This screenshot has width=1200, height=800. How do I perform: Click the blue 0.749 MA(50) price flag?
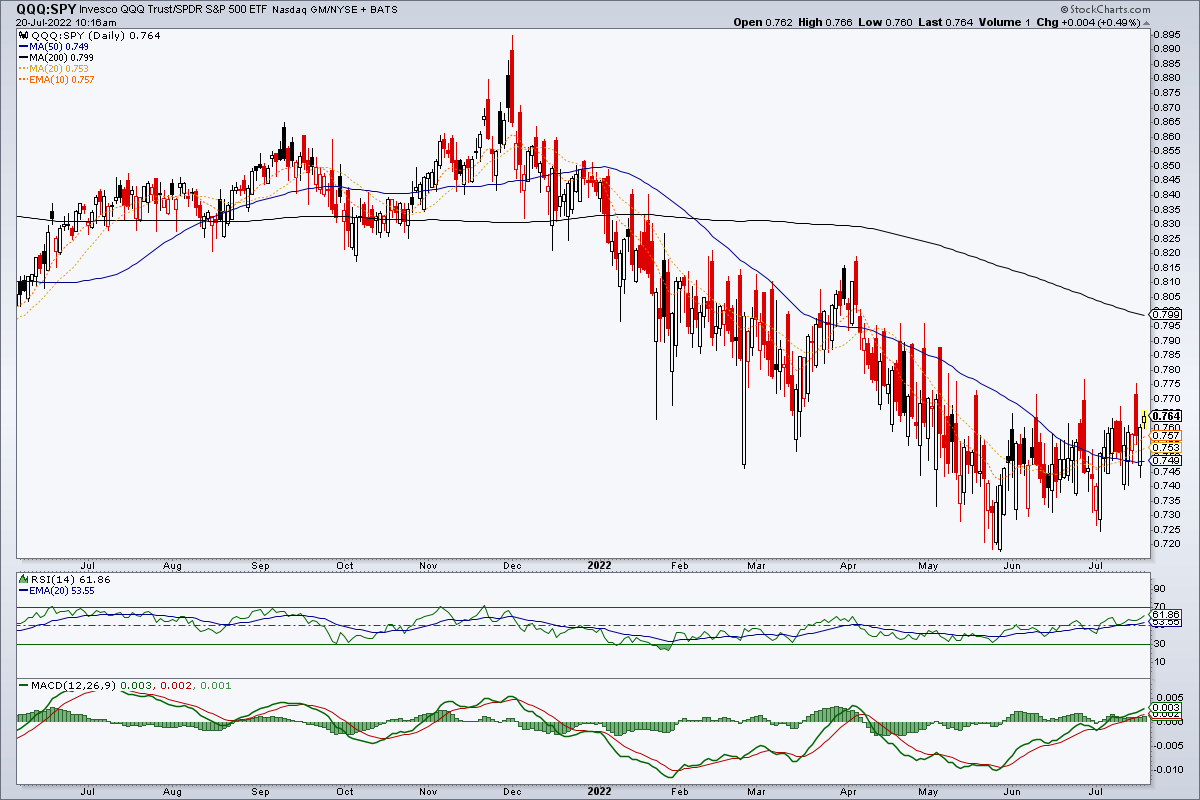click(x=1167, y=460)
